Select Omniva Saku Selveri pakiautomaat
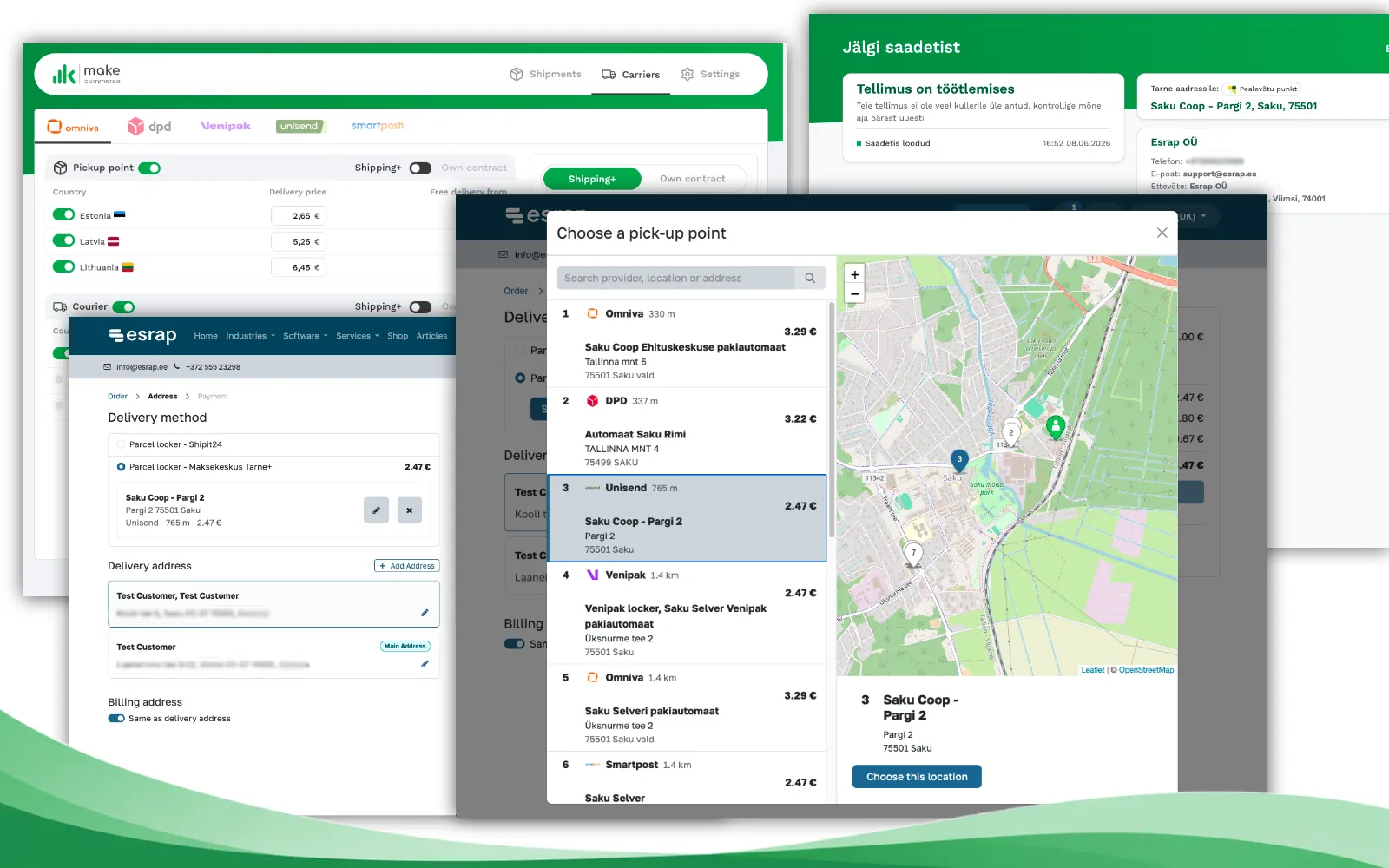 pos(687,708)
